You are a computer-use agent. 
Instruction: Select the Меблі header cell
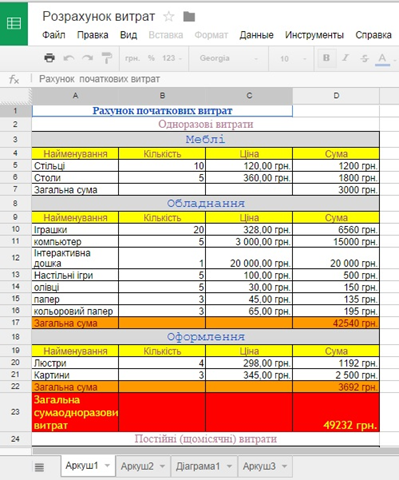[x=206, y=139]
